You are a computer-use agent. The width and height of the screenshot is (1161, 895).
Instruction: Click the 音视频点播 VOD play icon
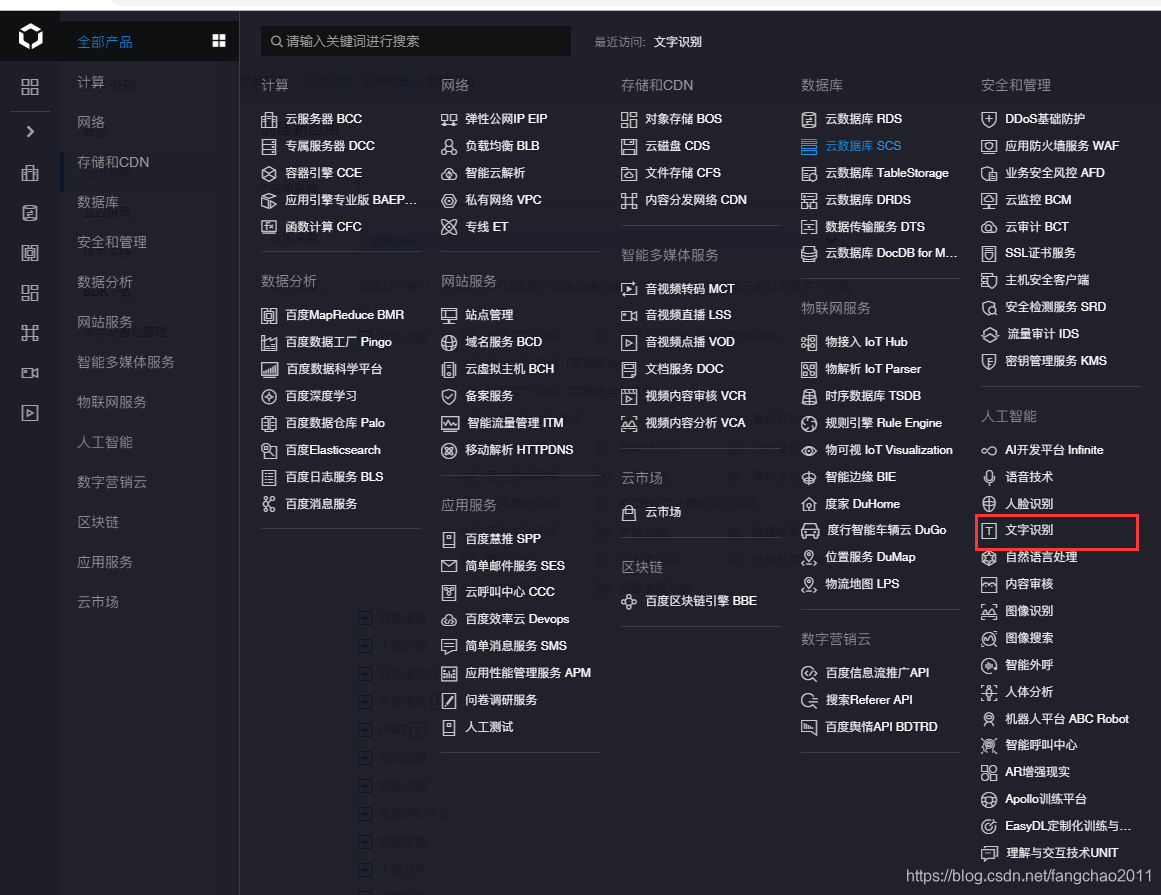point(629,343)
